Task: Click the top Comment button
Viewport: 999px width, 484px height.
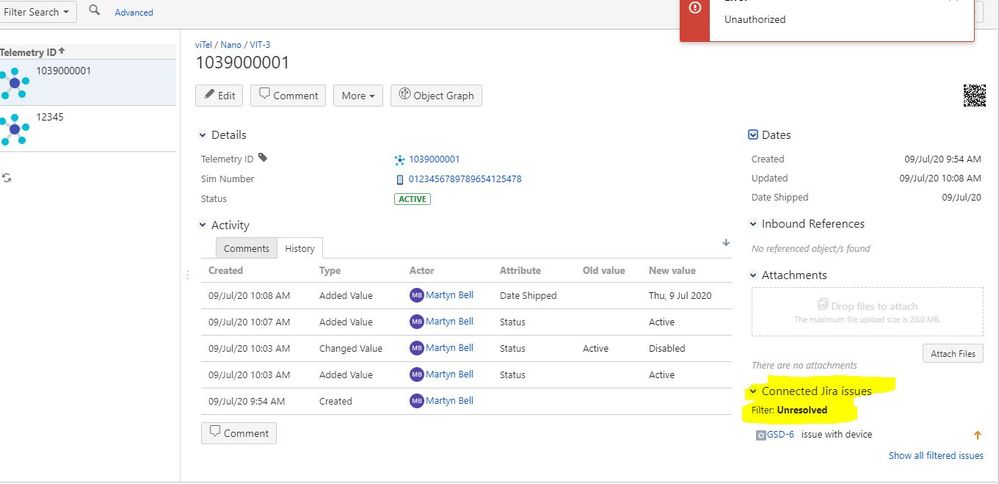Action: [288, 96]
